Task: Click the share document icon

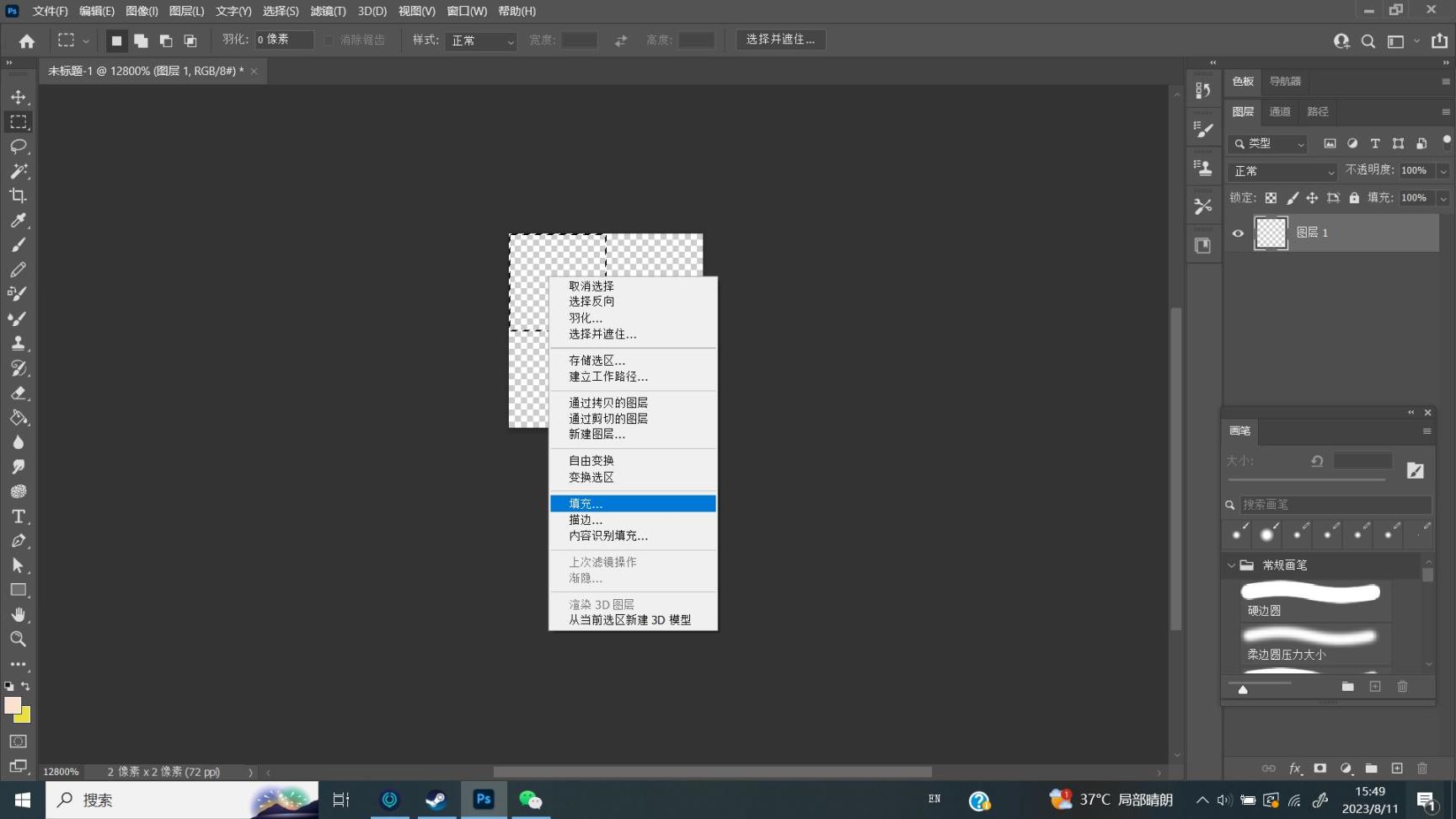Action: [1439, 40]
